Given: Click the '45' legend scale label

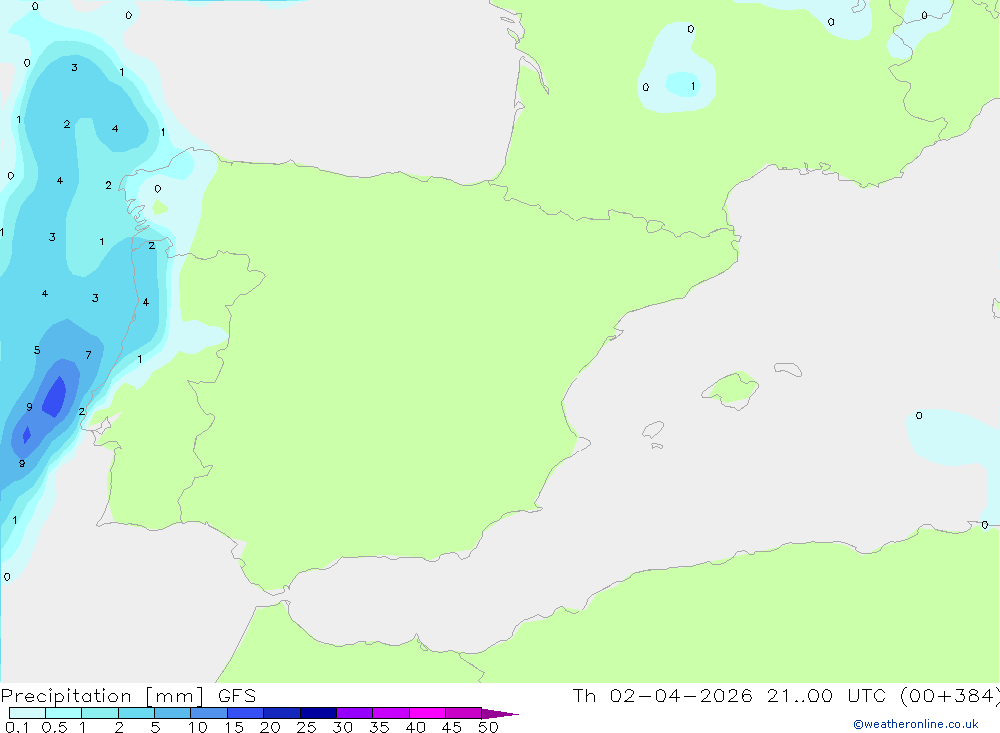Looking at the screenshot, I should [452, 727].
